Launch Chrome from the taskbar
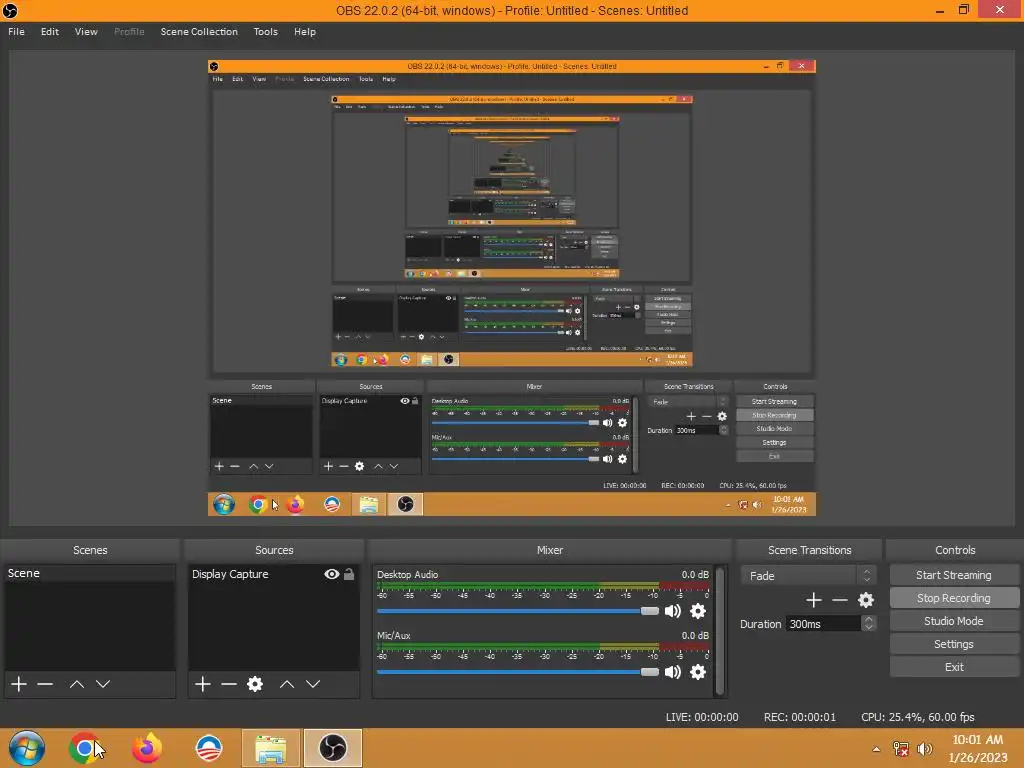 pyautogui.click(x=84, y=748)
